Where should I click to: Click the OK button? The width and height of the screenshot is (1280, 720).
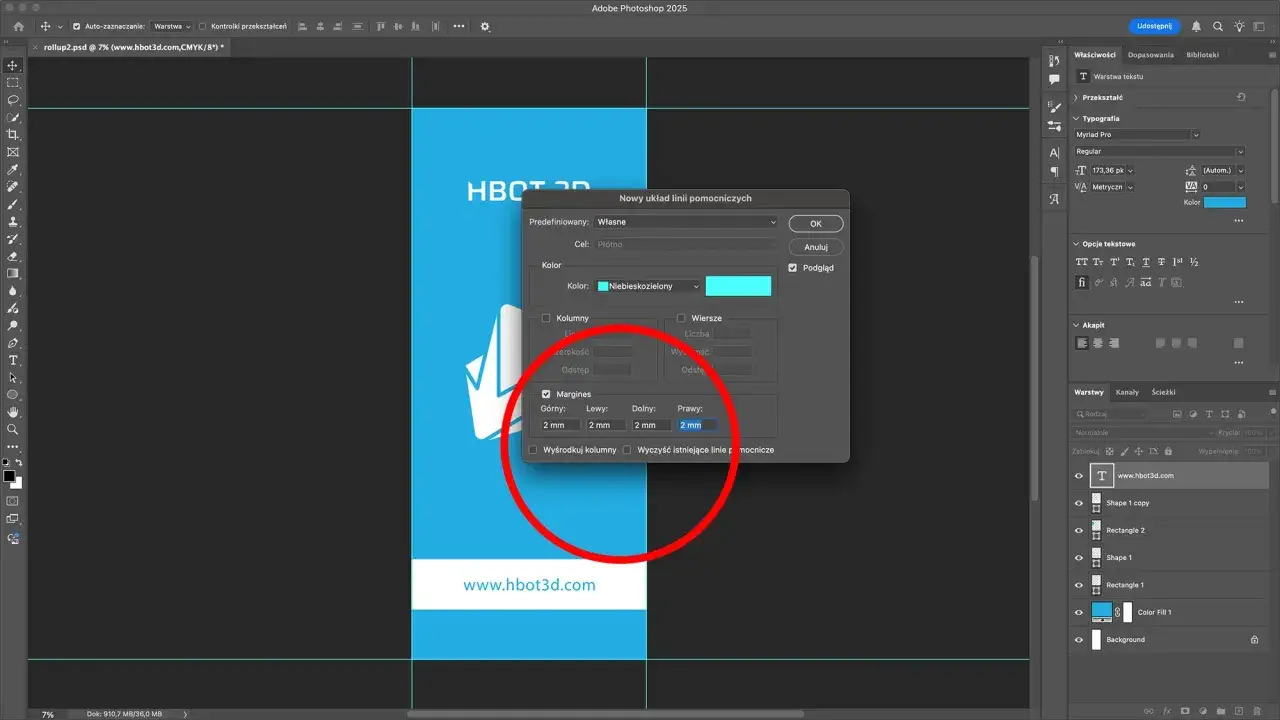pos(815,223)
